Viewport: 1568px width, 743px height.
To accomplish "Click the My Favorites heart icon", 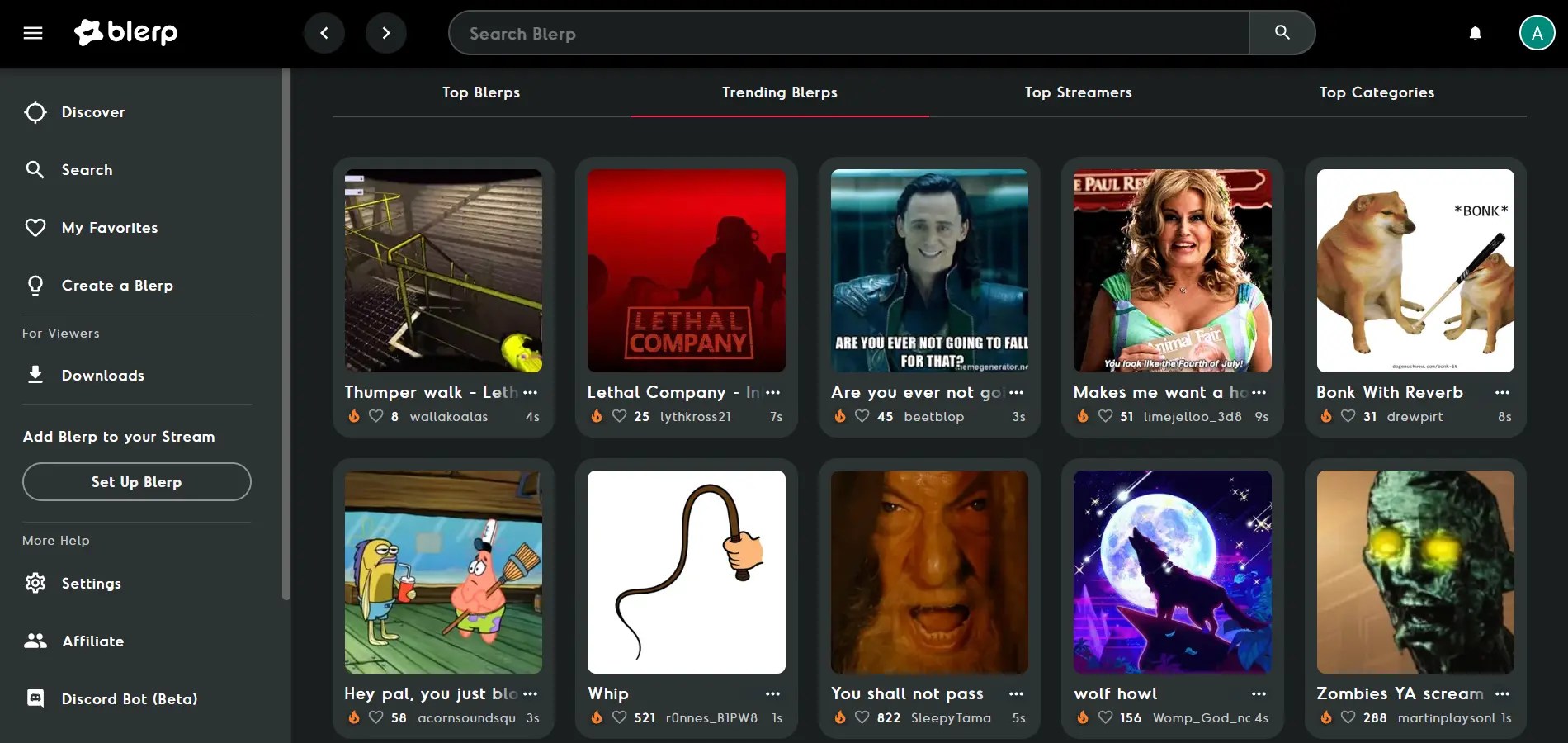I will (35, 228).
